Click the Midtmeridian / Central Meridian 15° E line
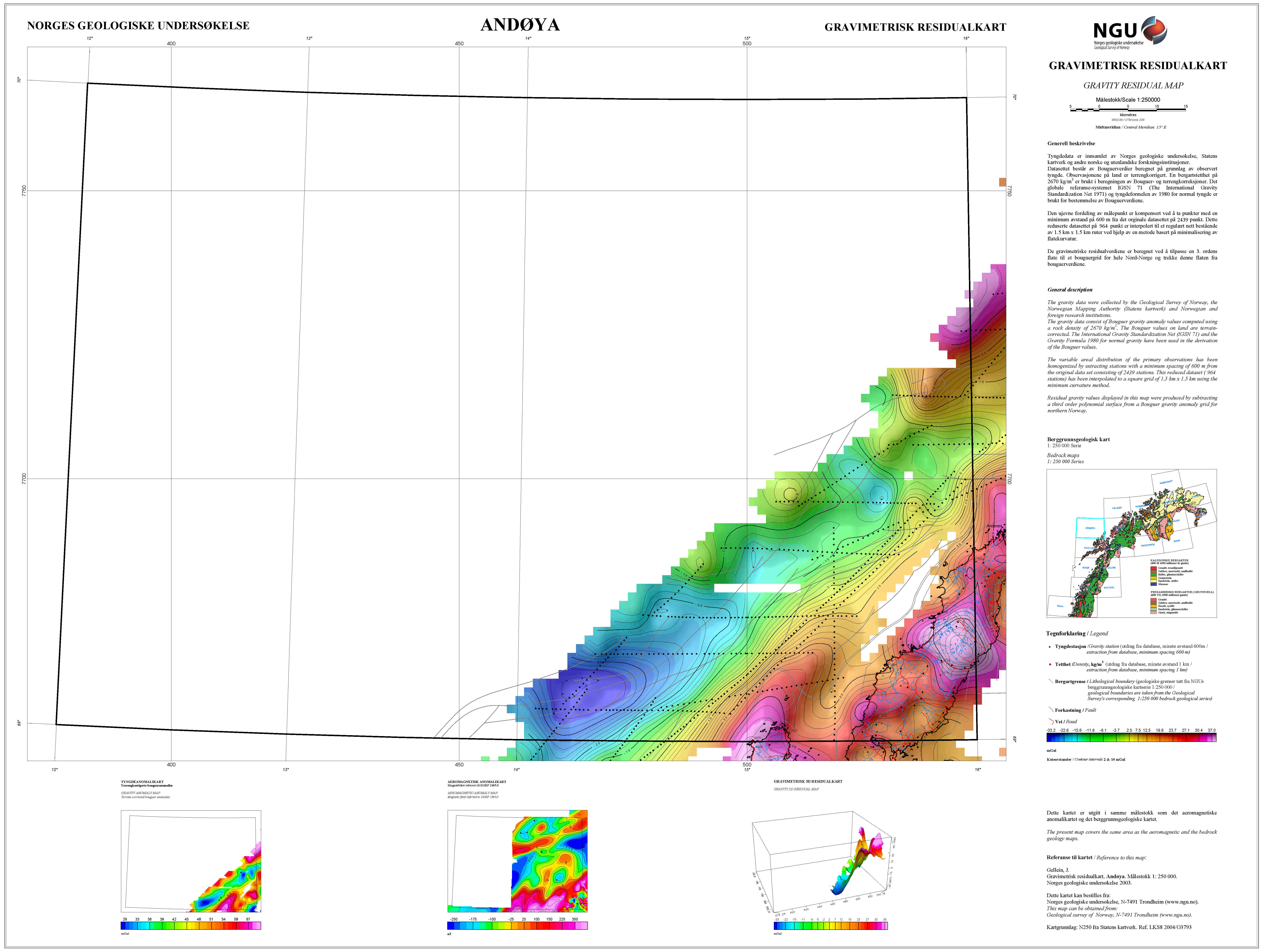Image resolution: width=1265 pixels, height=952 pixels. pos(1131,127)
